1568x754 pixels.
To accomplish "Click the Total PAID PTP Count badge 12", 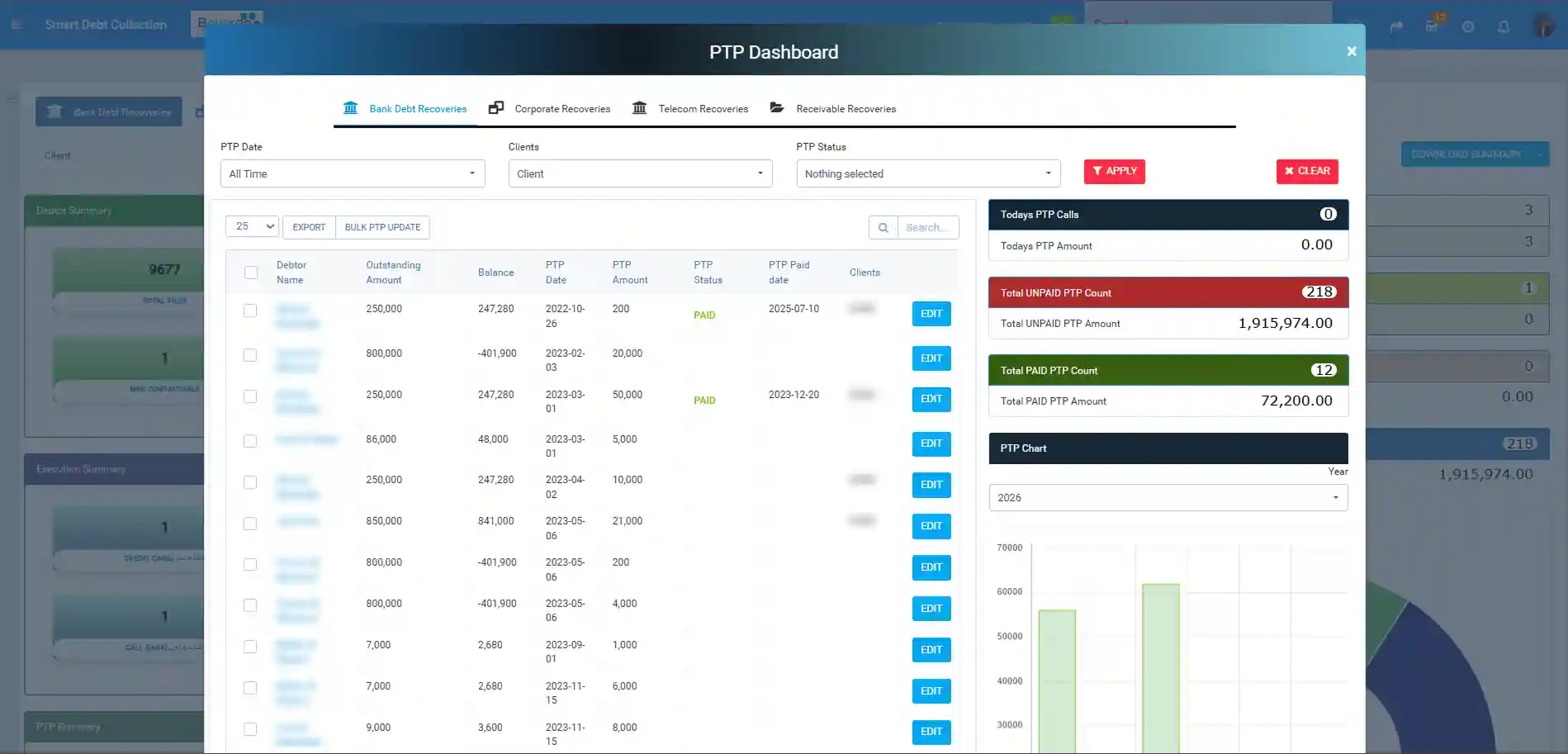I will [x=1324, y=370].
